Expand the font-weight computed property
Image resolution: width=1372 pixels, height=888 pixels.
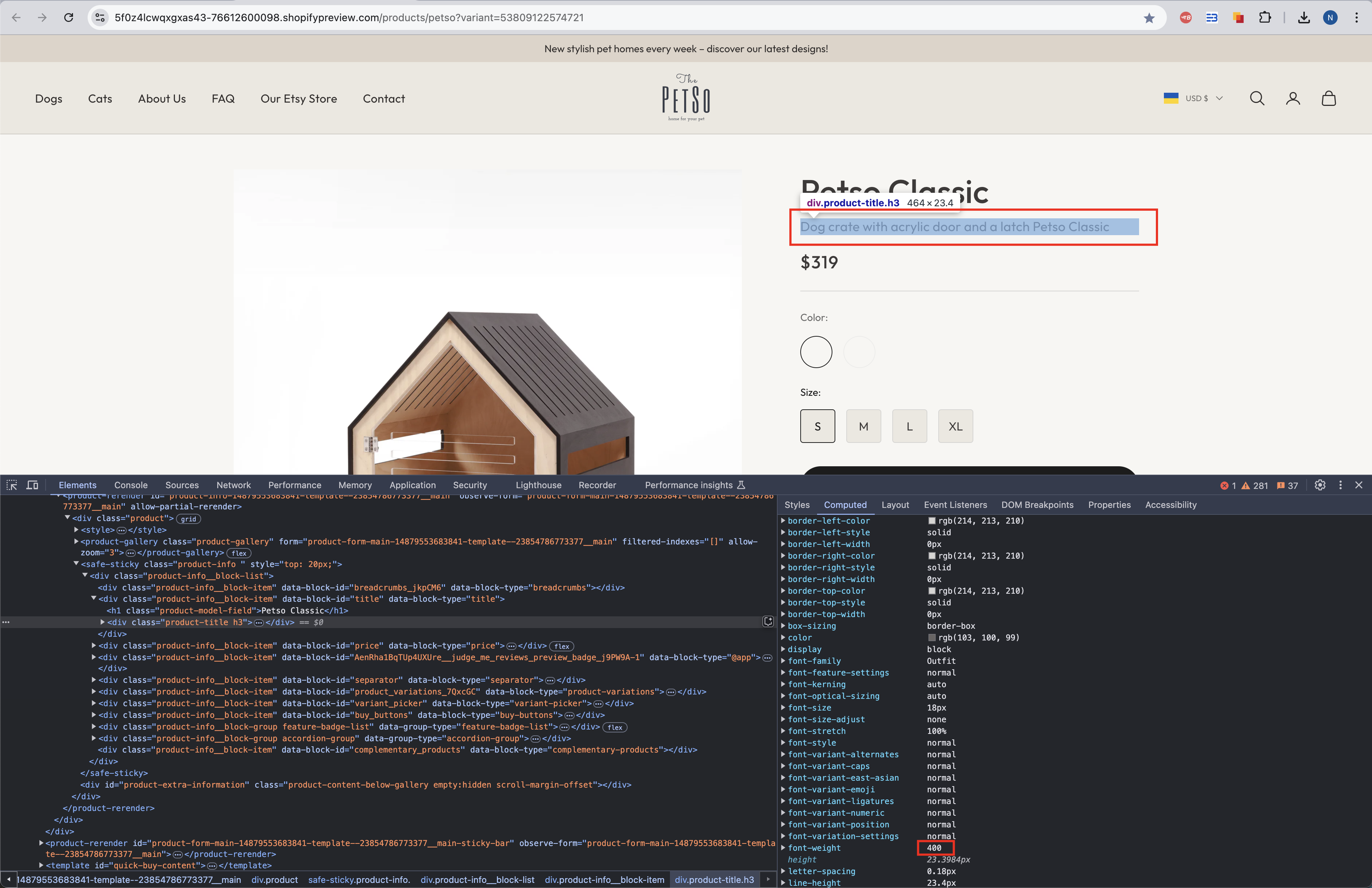783,847
